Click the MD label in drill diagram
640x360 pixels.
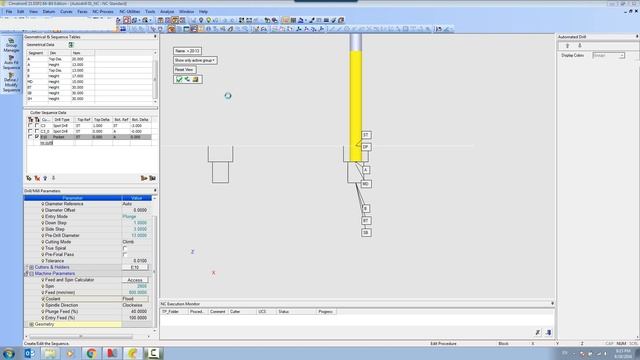[366, 184]
